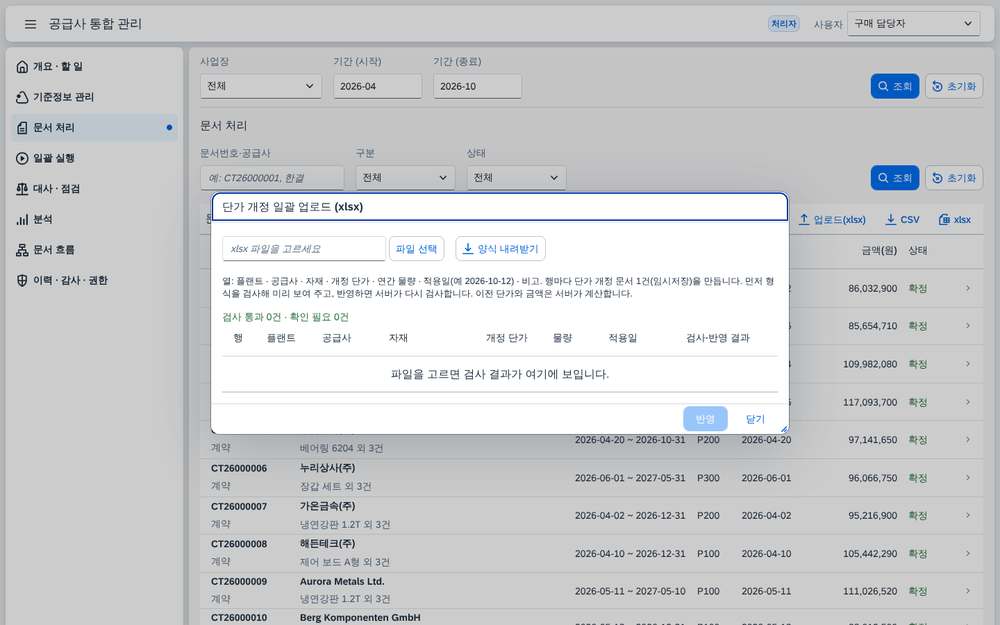Screen dimensions: 1000x625
Task: Export the table as CSV
Action: (x=902, y=219)
